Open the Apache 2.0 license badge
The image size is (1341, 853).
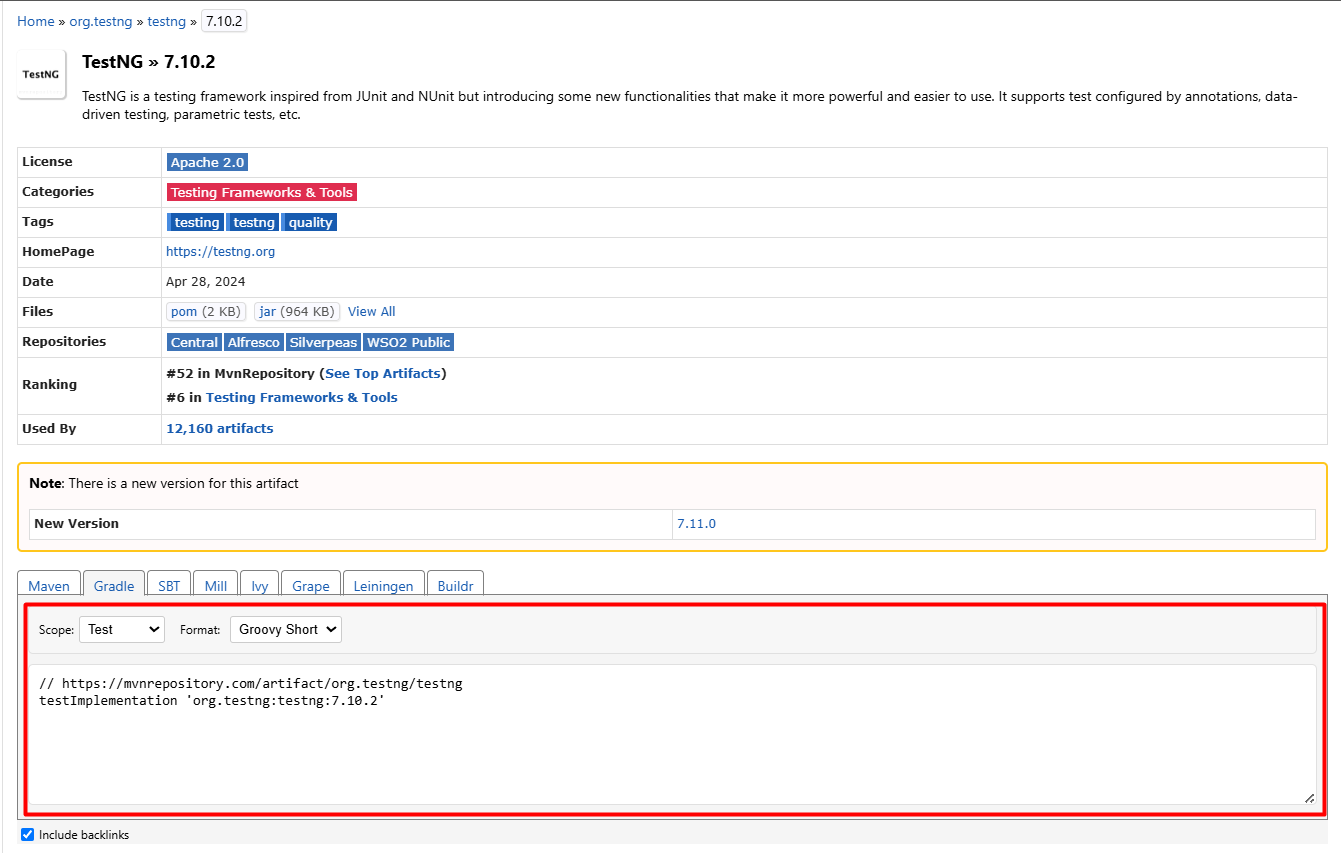pyautogui.click(x=207, y=162)
